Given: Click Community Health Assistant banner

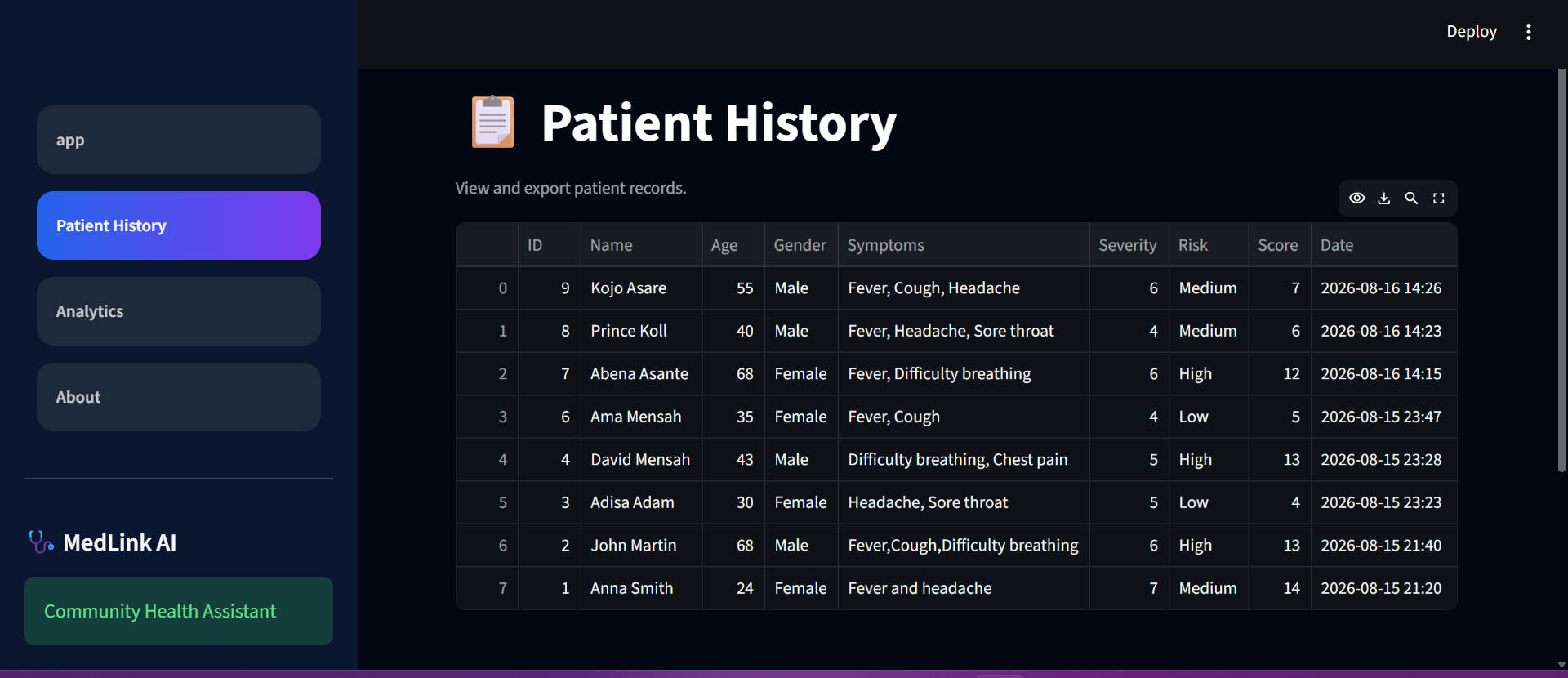Looking at the screenshot, I should (179, 611).
